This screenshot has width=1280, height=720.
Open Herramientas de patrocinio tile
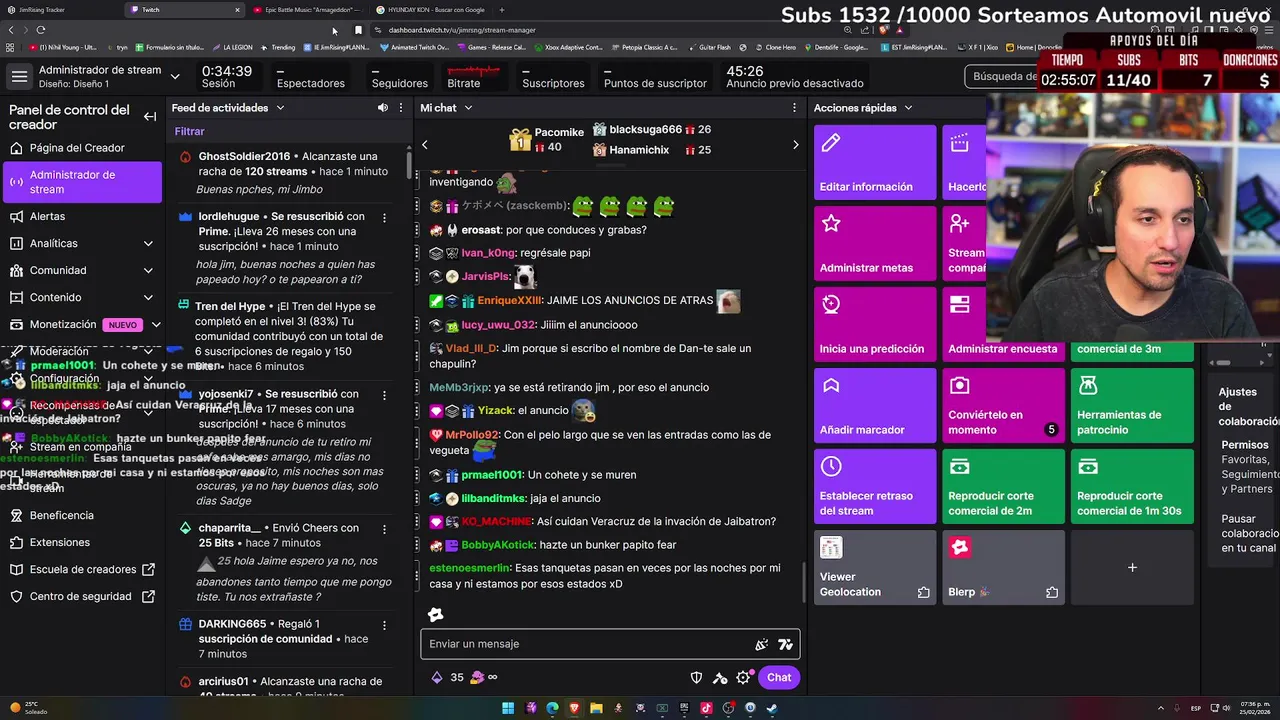[x=1132, y=405]
